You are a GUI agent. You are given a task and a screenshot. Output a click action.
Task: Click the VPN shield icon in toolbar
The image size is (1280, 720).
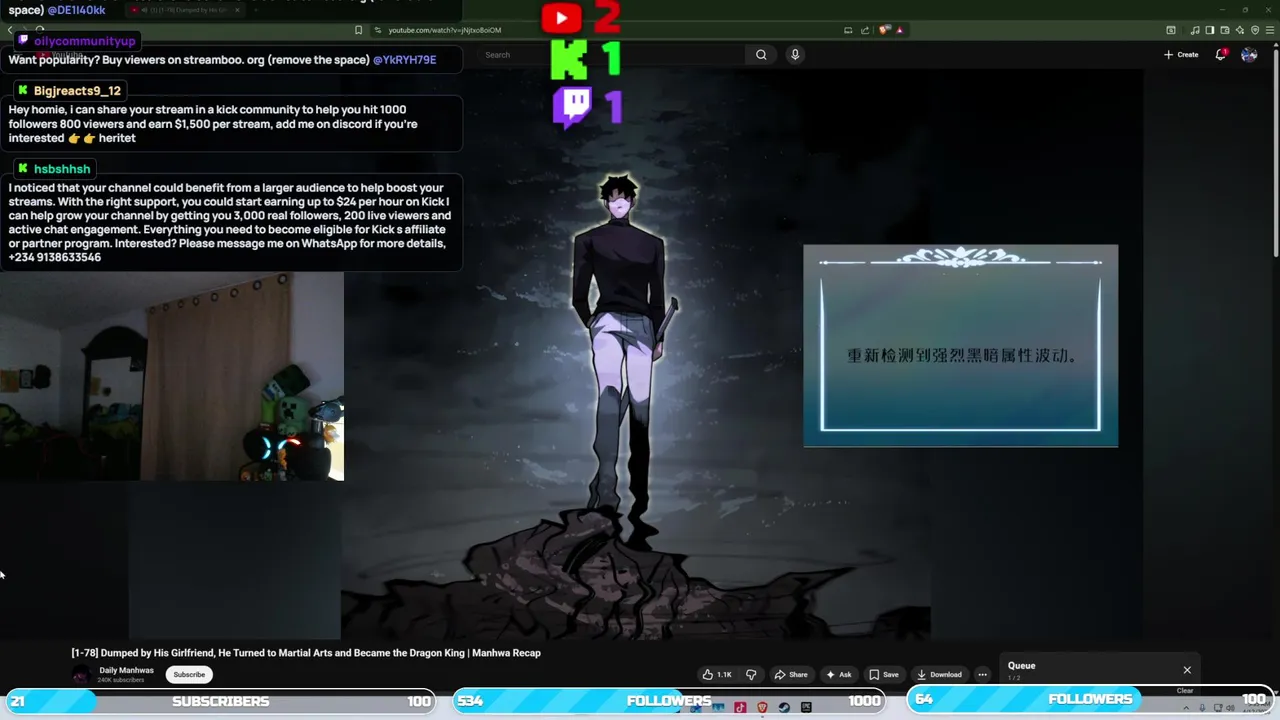pyautogui.click(x=1255, y=30)
